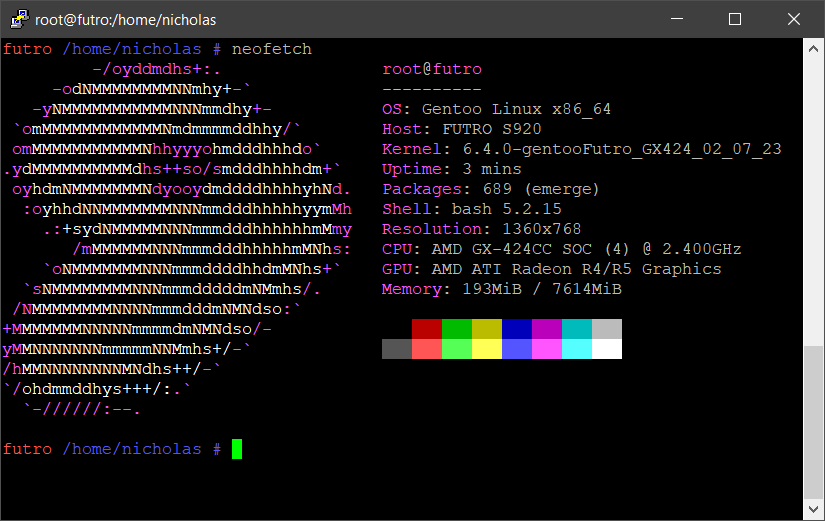Click the bright red color block
The image size is (825, 521).
(x=427, y=349)
